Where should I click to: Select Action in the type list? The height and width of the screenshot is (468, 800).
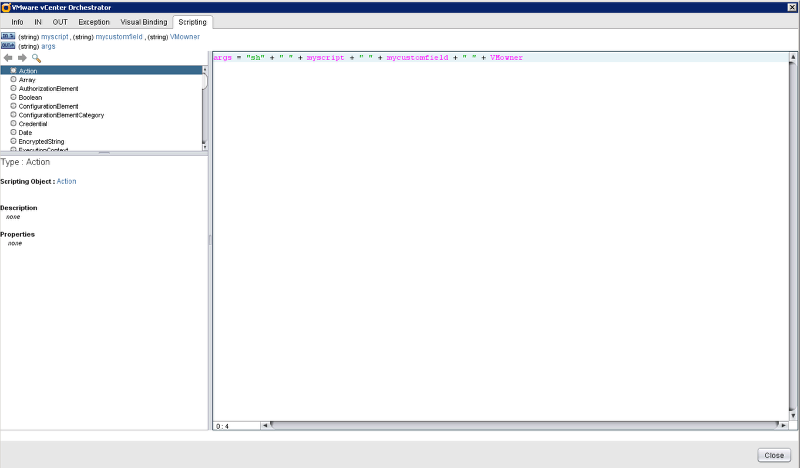[x=28, y=71]
